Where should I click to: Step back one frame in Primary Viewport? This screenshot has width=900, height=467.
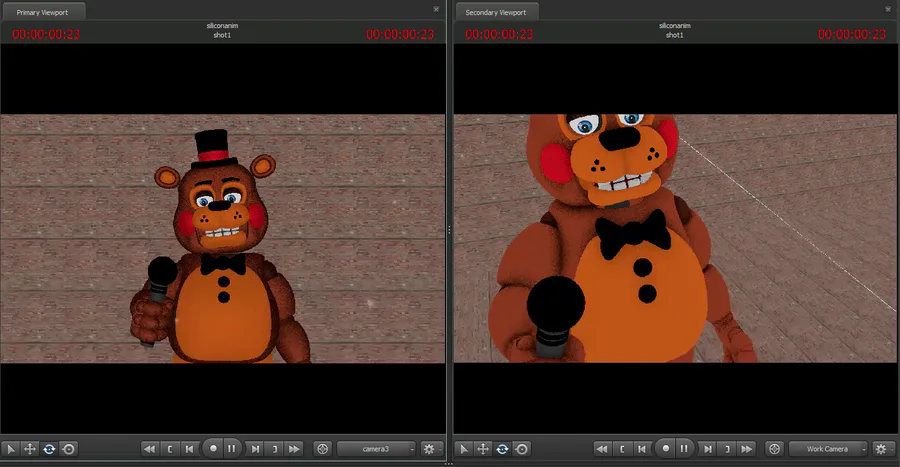pos(189,449)
